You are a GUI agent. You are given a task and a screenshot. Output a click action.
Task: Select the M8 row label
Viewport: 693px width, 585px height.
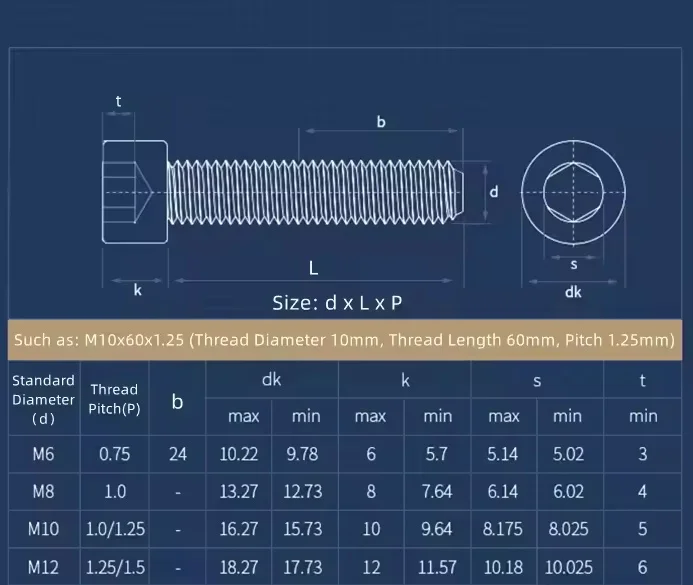pos(43,491)
